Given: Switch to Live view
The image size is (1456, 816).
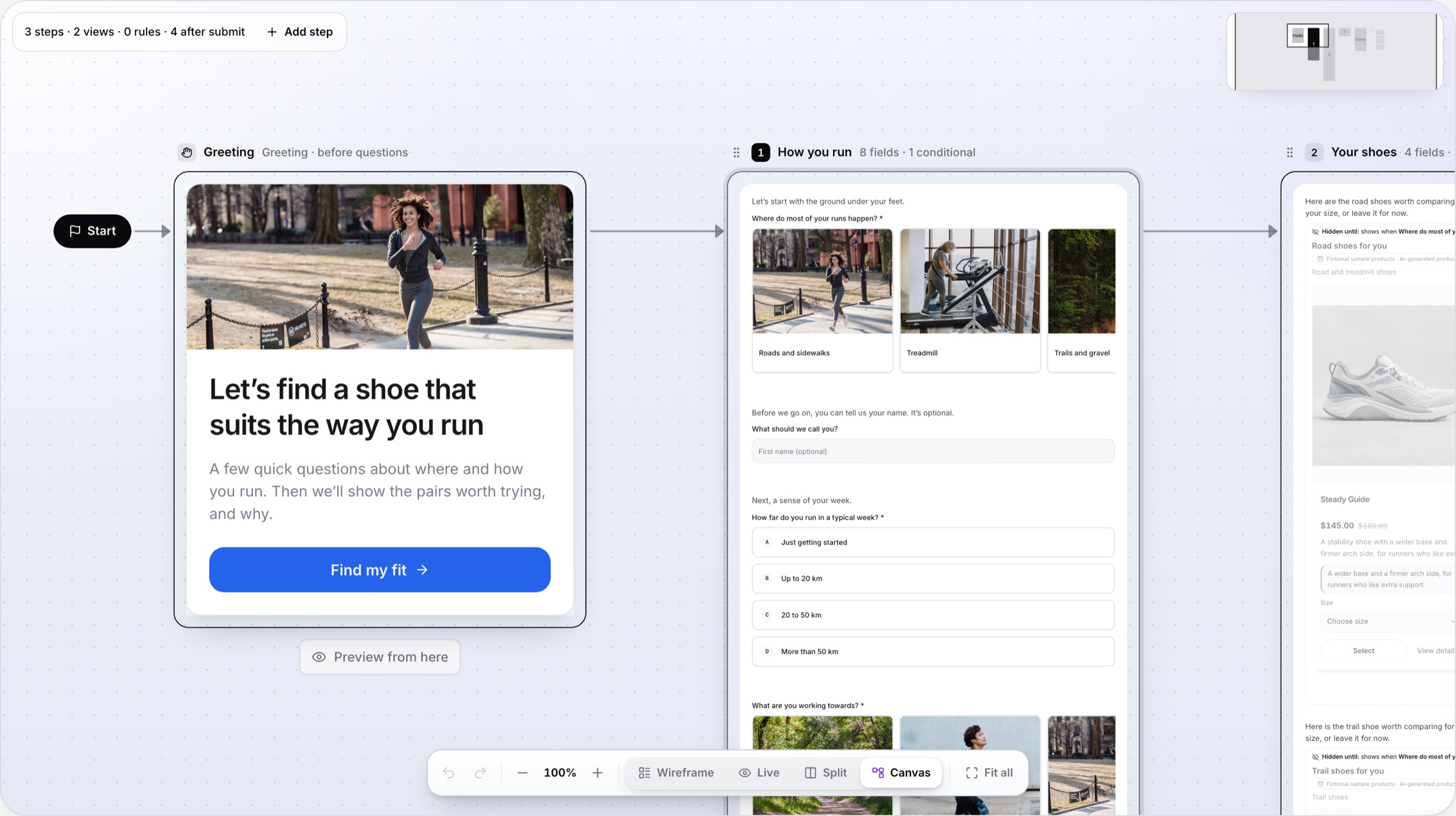Looking at the screenshot, I should pyautogui.click(x=759, y=772).
